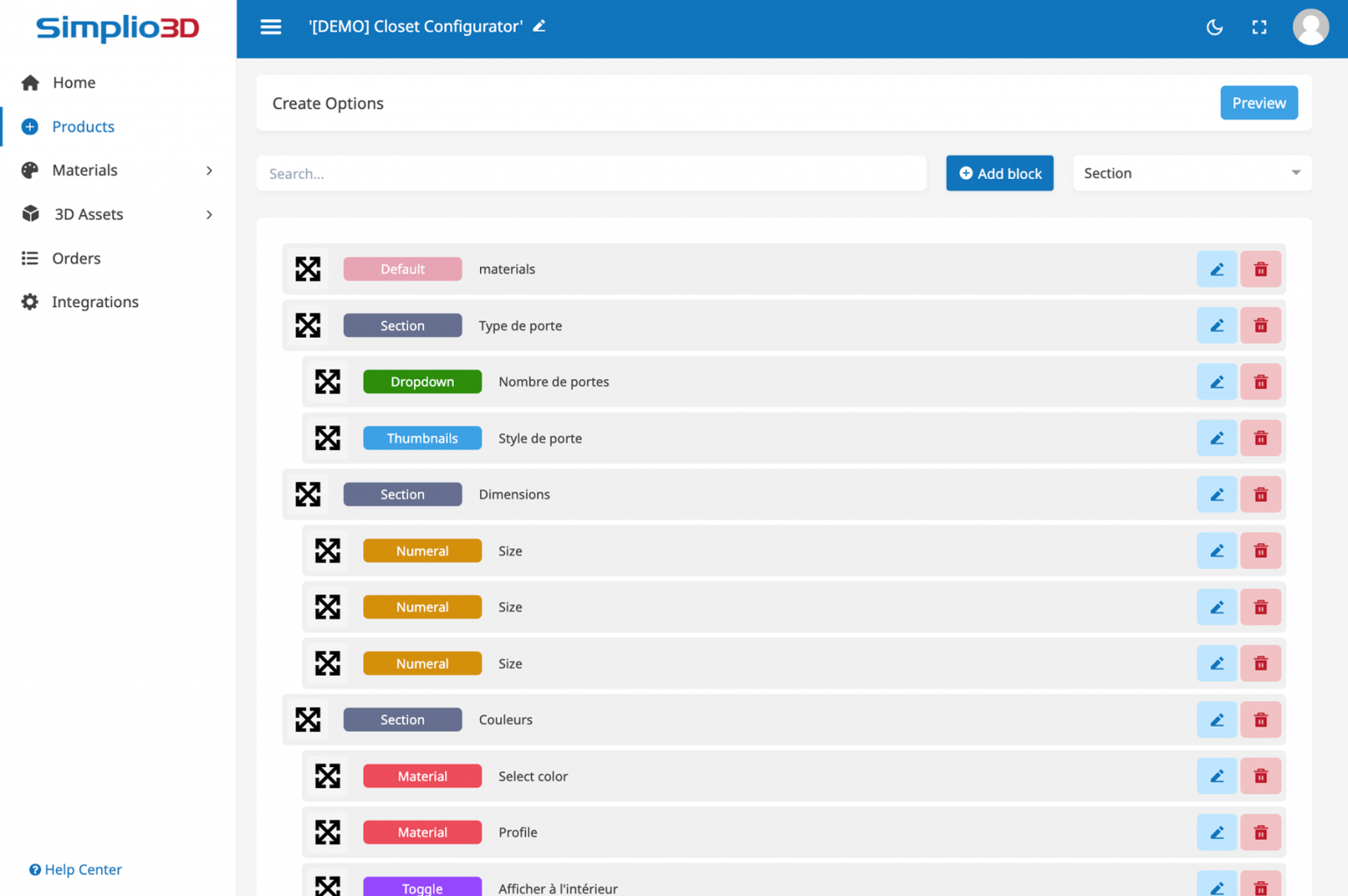
Task: Click the Add block button
Action: pyautogui.click(x=999, y=173)
